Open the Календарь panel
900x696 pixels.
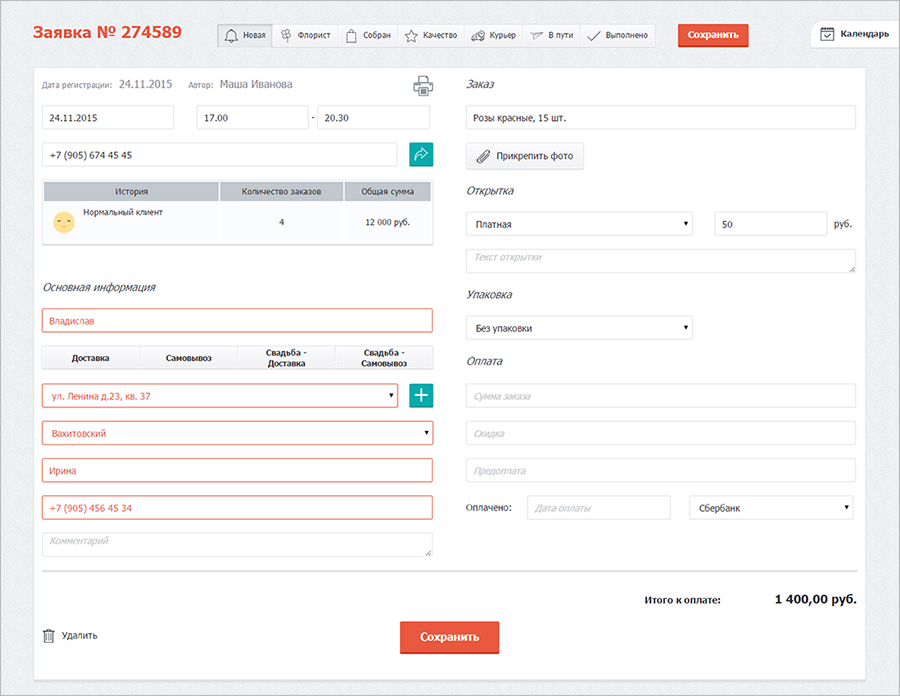coord(855,34)
